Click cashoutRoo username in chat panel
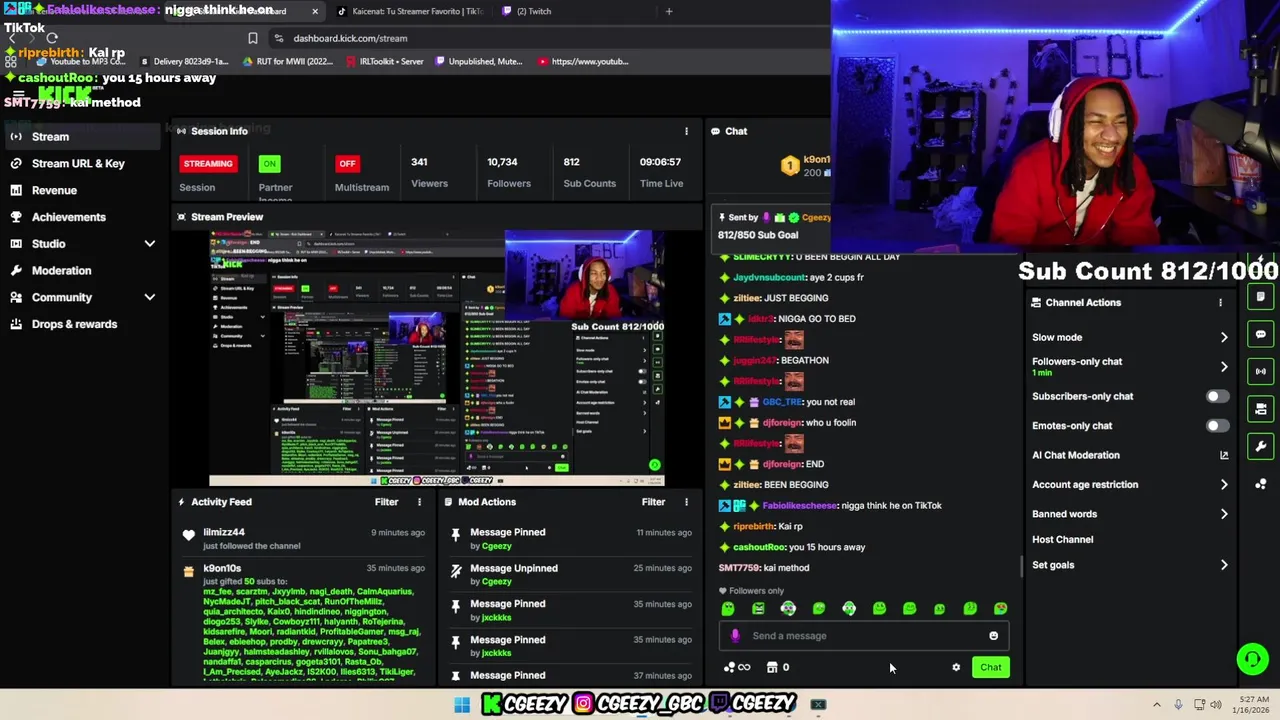This screenshot has height=720, width=1280. (x=759, y=547)
